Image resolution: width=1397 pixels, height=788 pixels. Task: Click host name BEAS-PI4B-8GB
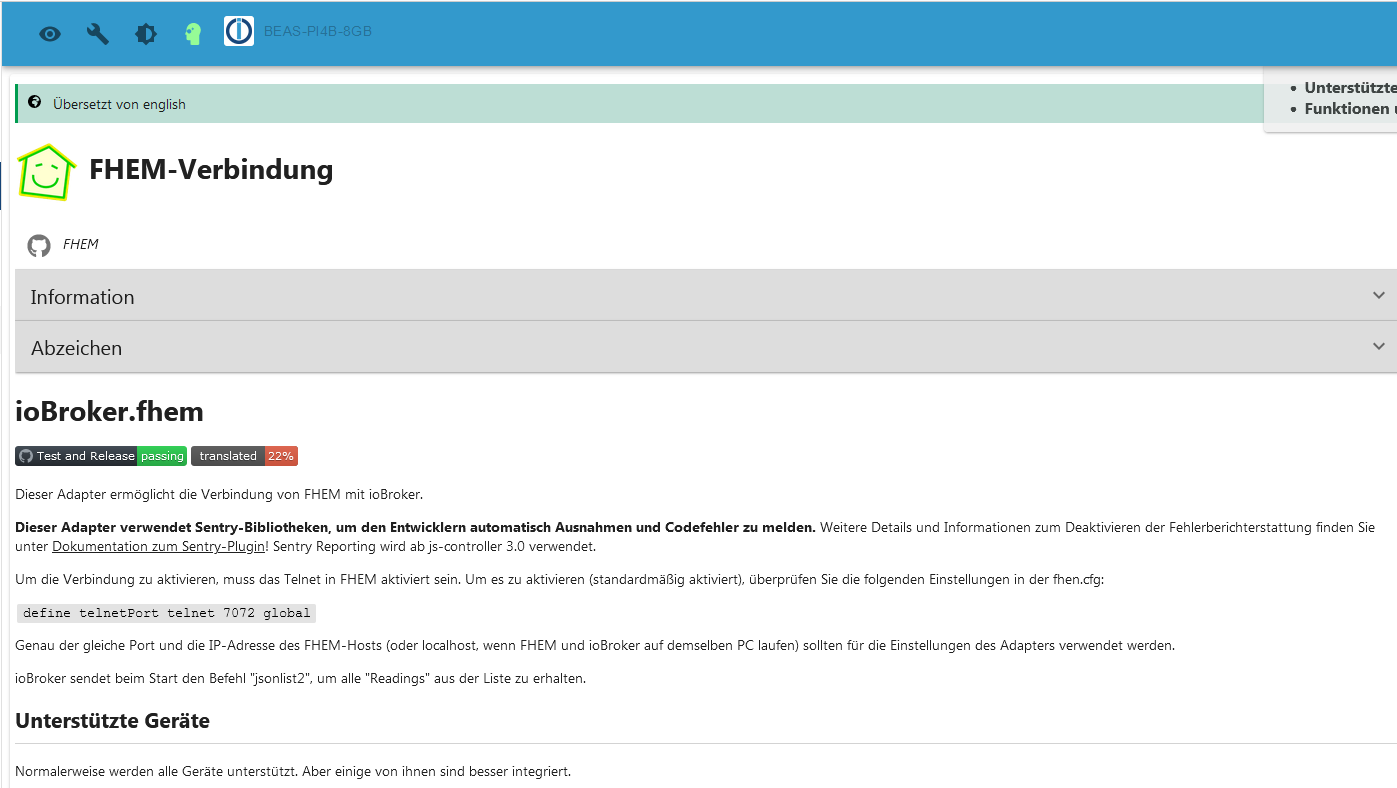(x=318, y=32)
